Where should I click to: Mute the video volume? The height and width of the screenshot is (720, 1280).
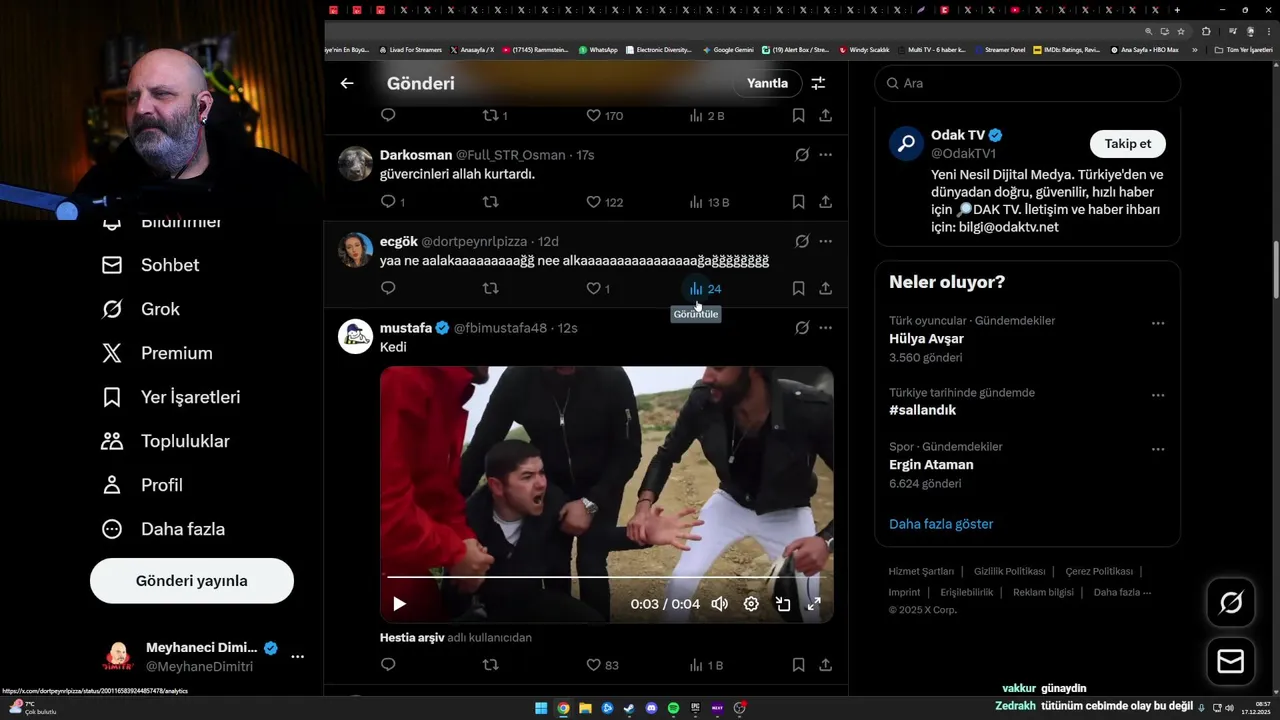click(719, 604)
